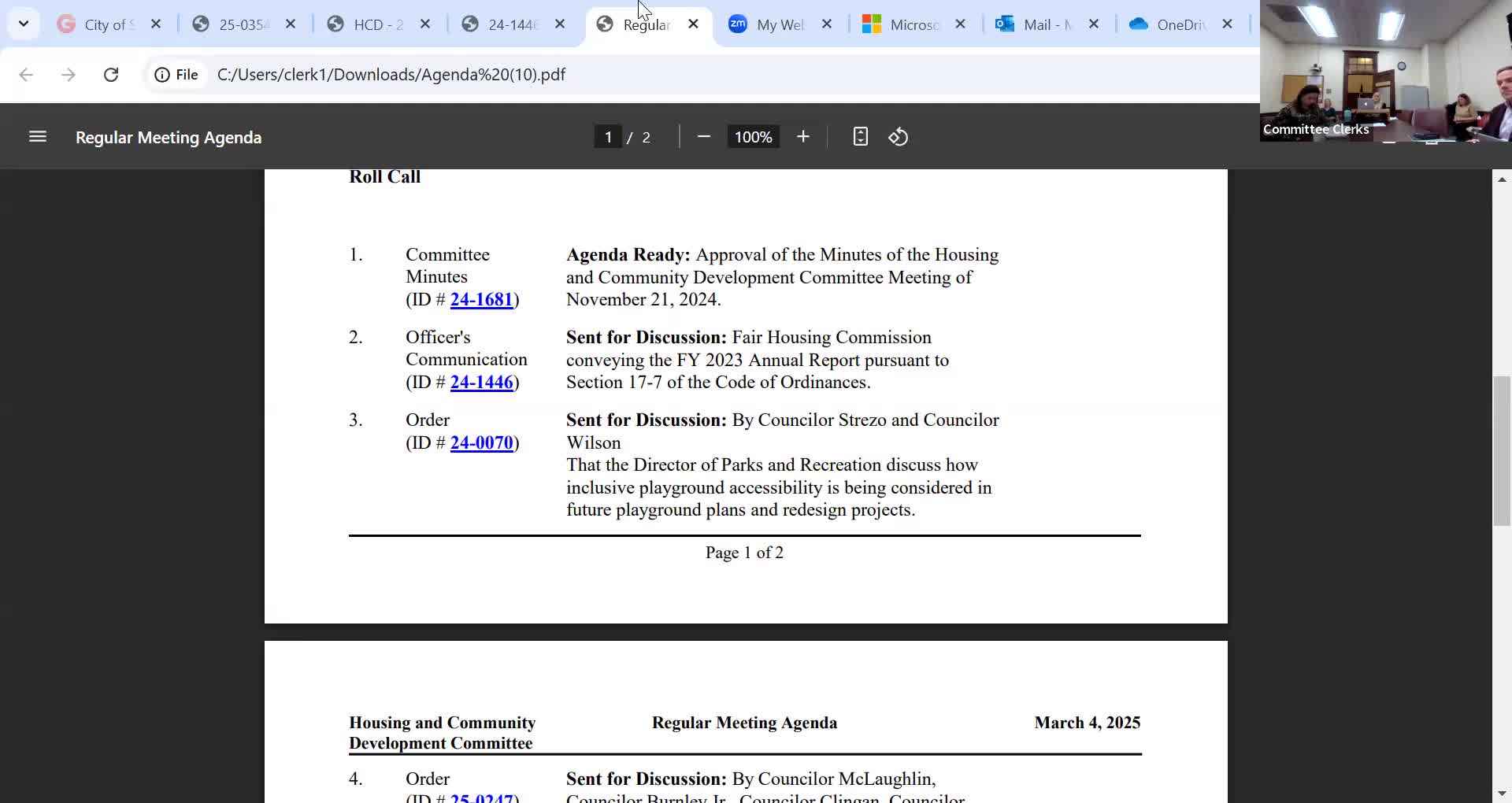1512x803 pixels.
Task: Click the scrollbar up arrow
Action: (x=1502, y=179)
